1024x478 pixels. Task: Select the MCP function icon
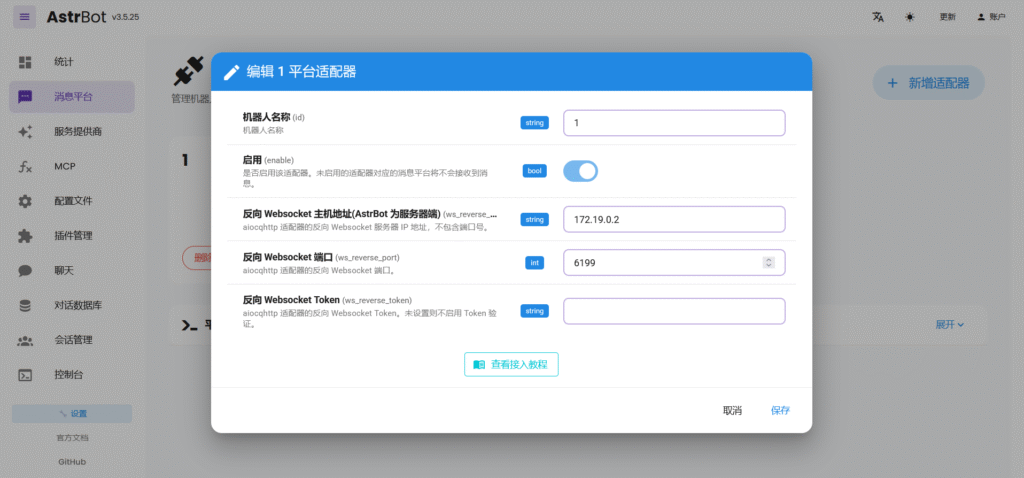pyautogui.click(x=26, y=167)
